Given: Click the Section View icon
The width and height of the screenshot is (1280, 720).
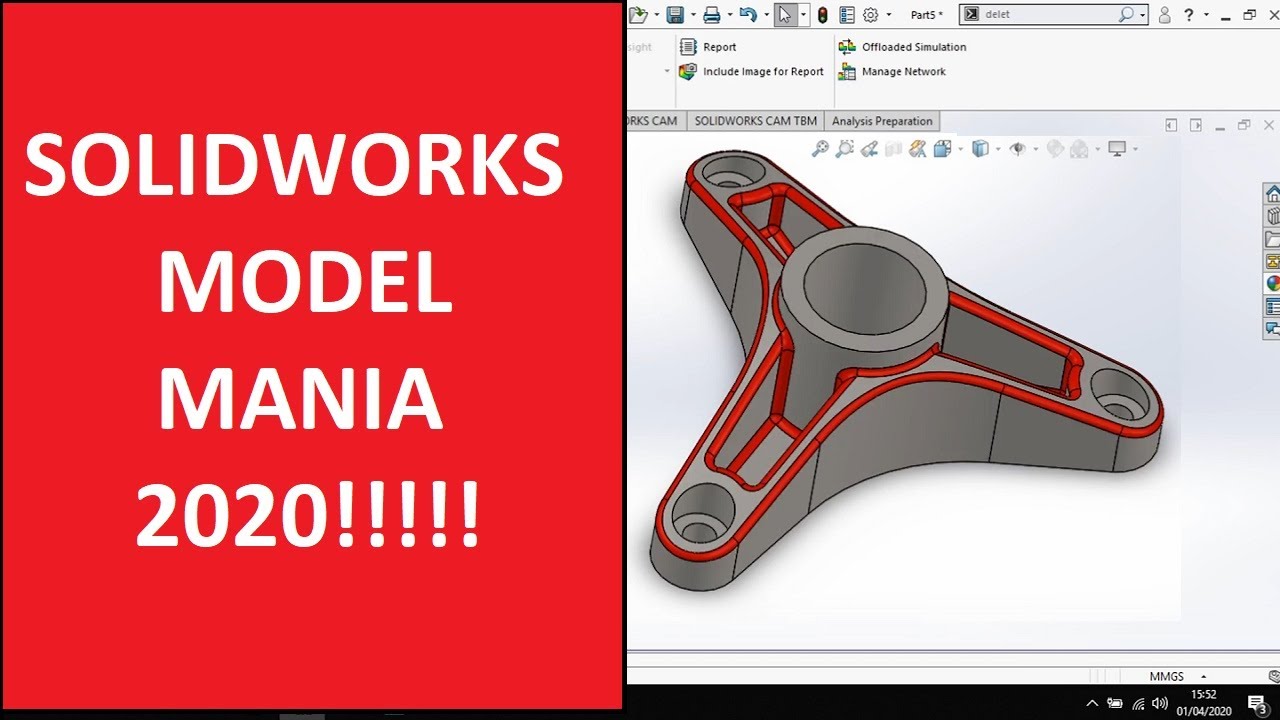Looking at the screenshot, I should click(893, 149).
